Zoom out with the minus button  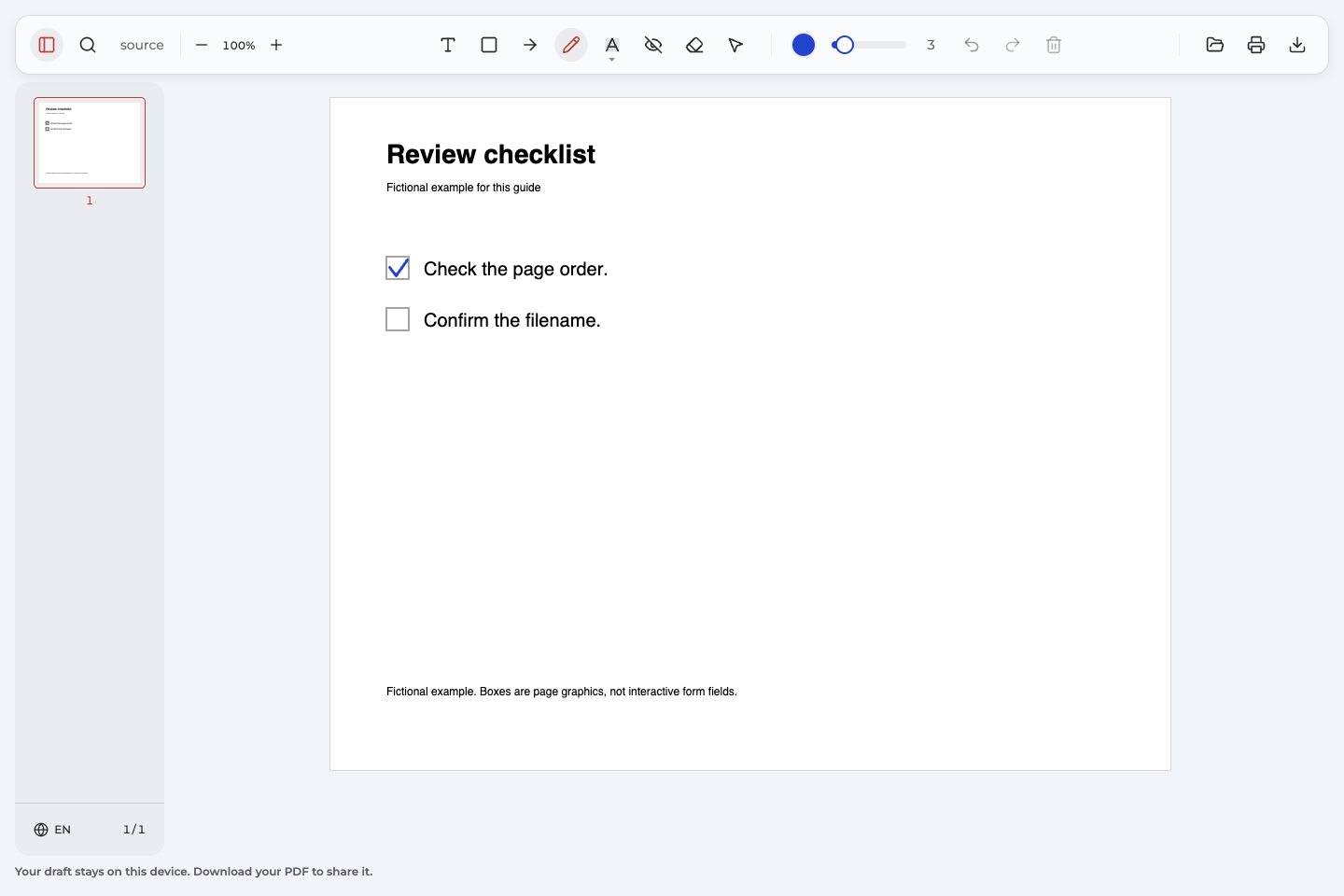tap(202, 45)
